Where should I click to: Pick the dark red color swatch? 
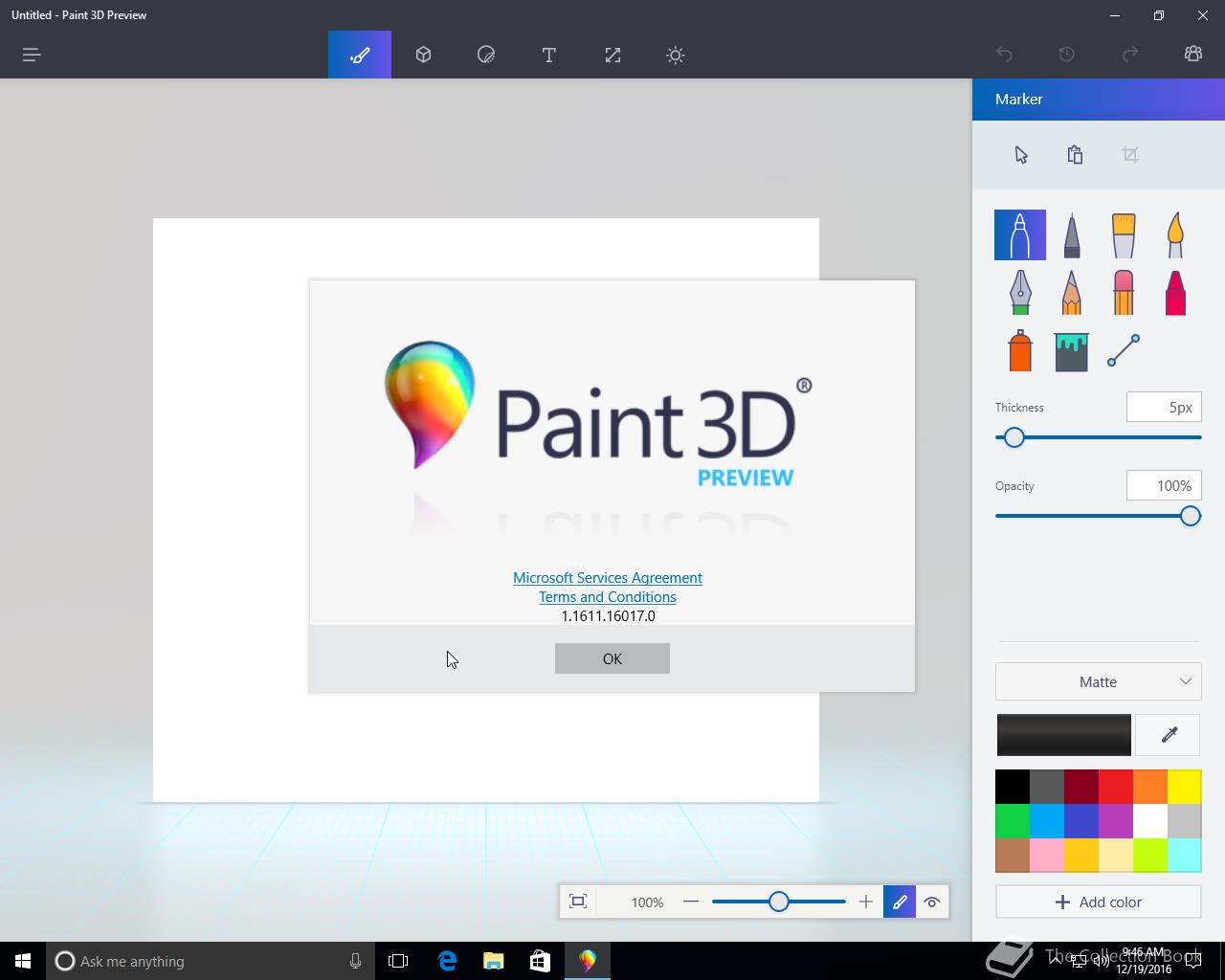click(x=1081, y=787)
